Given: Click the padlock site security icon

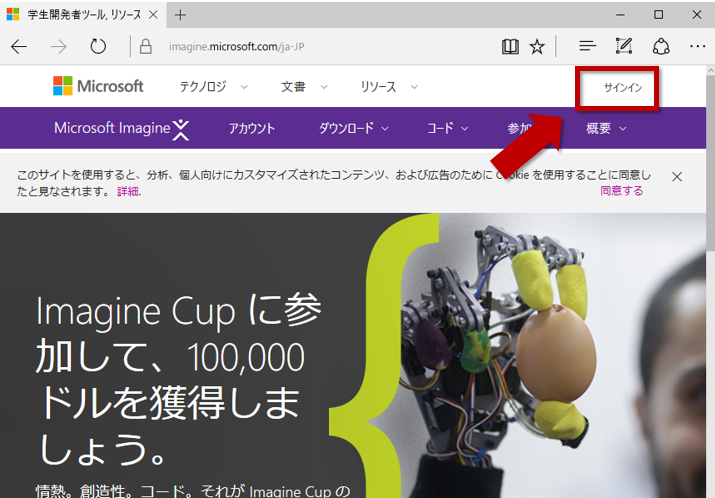Looking at the screenshot, I should (x=145, y=47).
